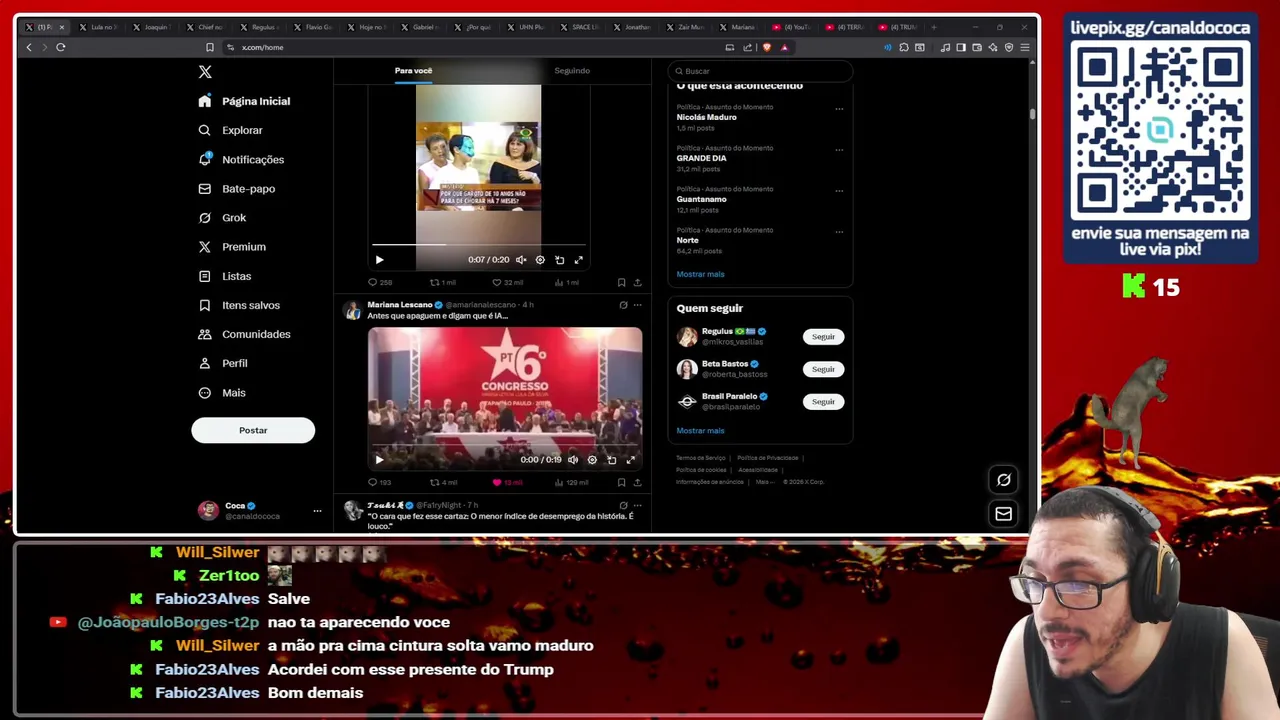This screenshot has height=720, width=1280.
Task: Open GRANDE DIA trending topic
Action: click(701, 158)
